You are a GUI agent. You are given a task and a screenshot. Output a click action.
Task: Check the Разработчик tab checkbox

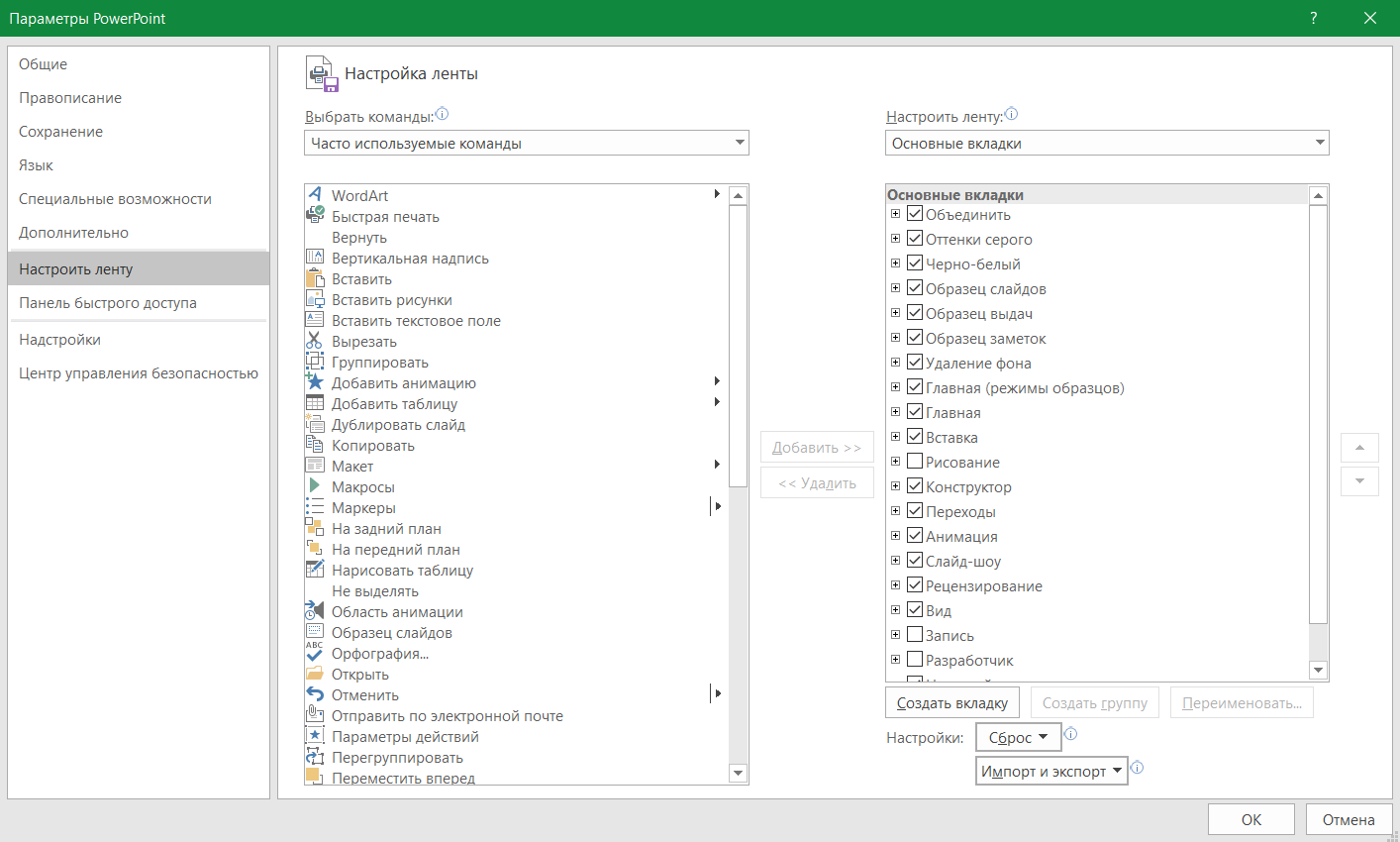tap(915, 660)
